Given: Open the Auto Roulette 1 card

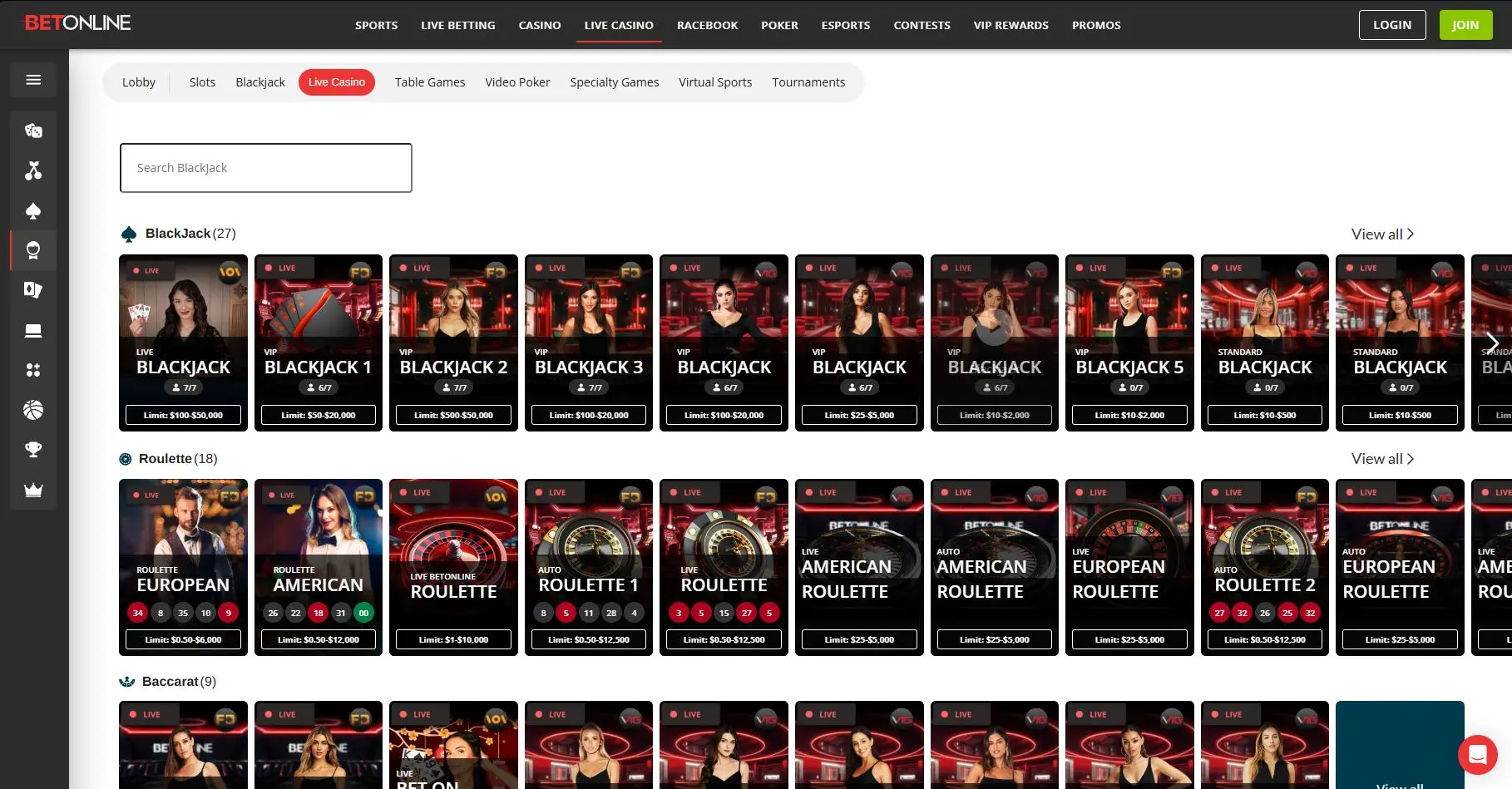Looking at the screenshot, I should coord(589,567).
